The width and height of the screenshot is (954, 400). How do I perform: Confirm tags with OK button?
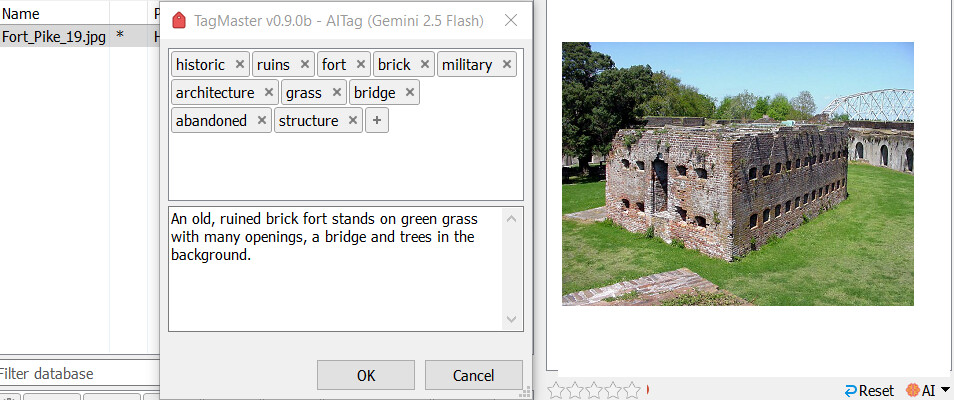(x=366, y=375)
